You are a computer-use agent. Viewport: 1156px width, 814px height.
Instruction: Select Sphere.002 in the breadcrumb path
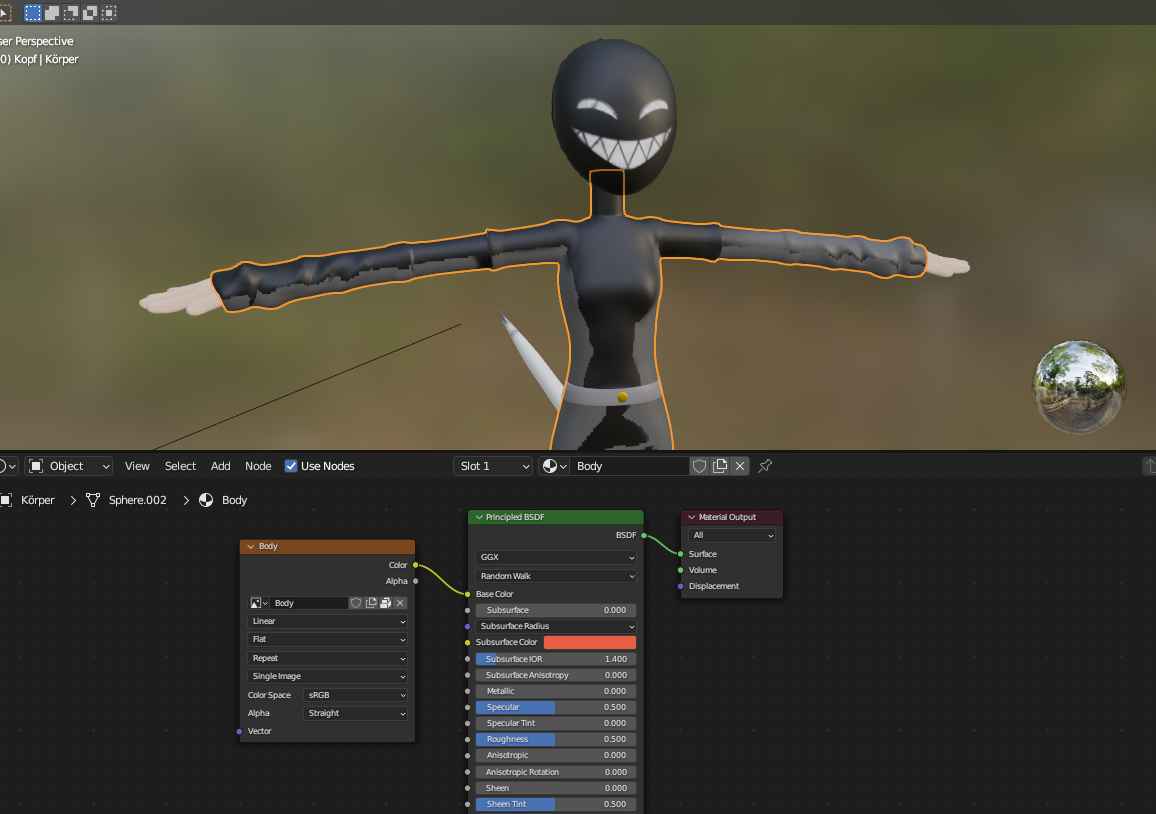(x=135, y=500)
